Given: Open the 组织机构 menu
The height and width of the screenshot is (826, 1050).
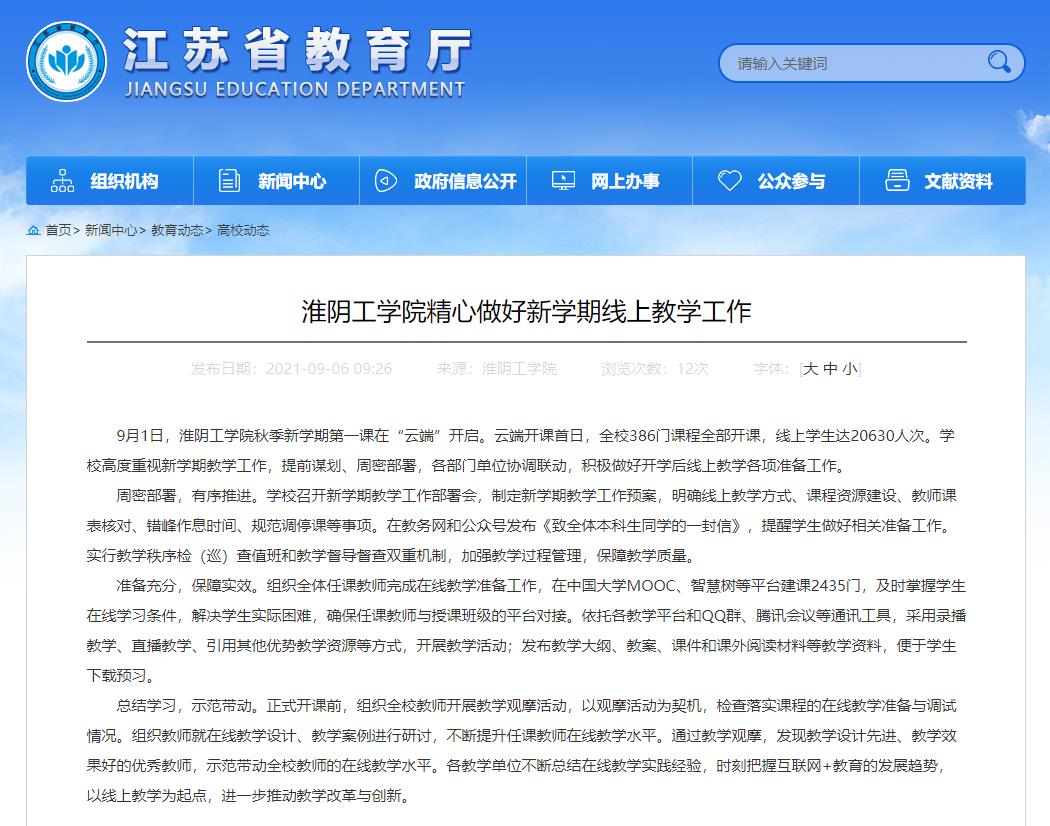Looking at the screenshot, I should tap(124, 181).
